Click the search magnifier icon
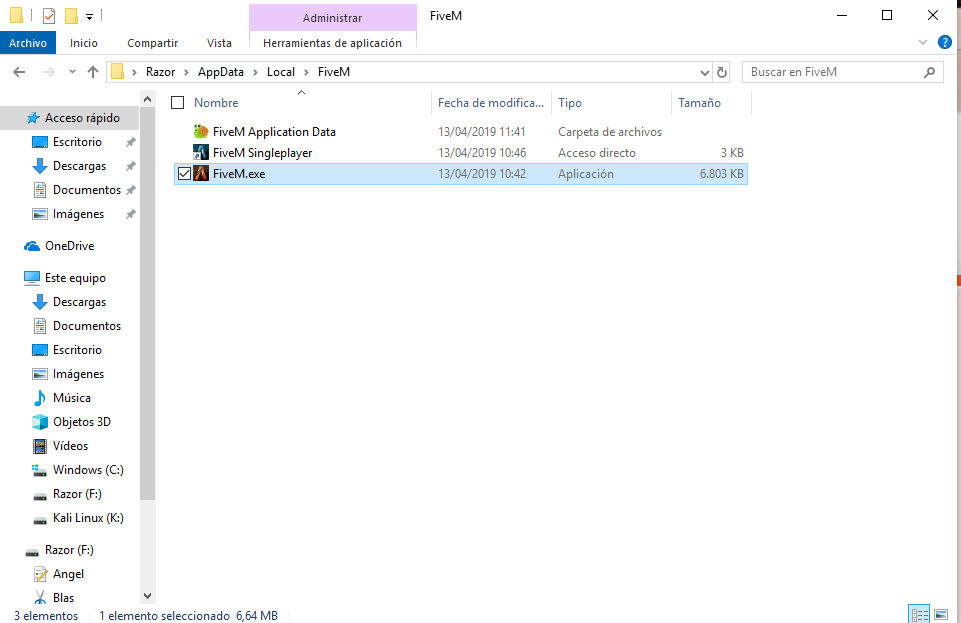Viewport: 961px width, 623px height. [x=930, y=72]
